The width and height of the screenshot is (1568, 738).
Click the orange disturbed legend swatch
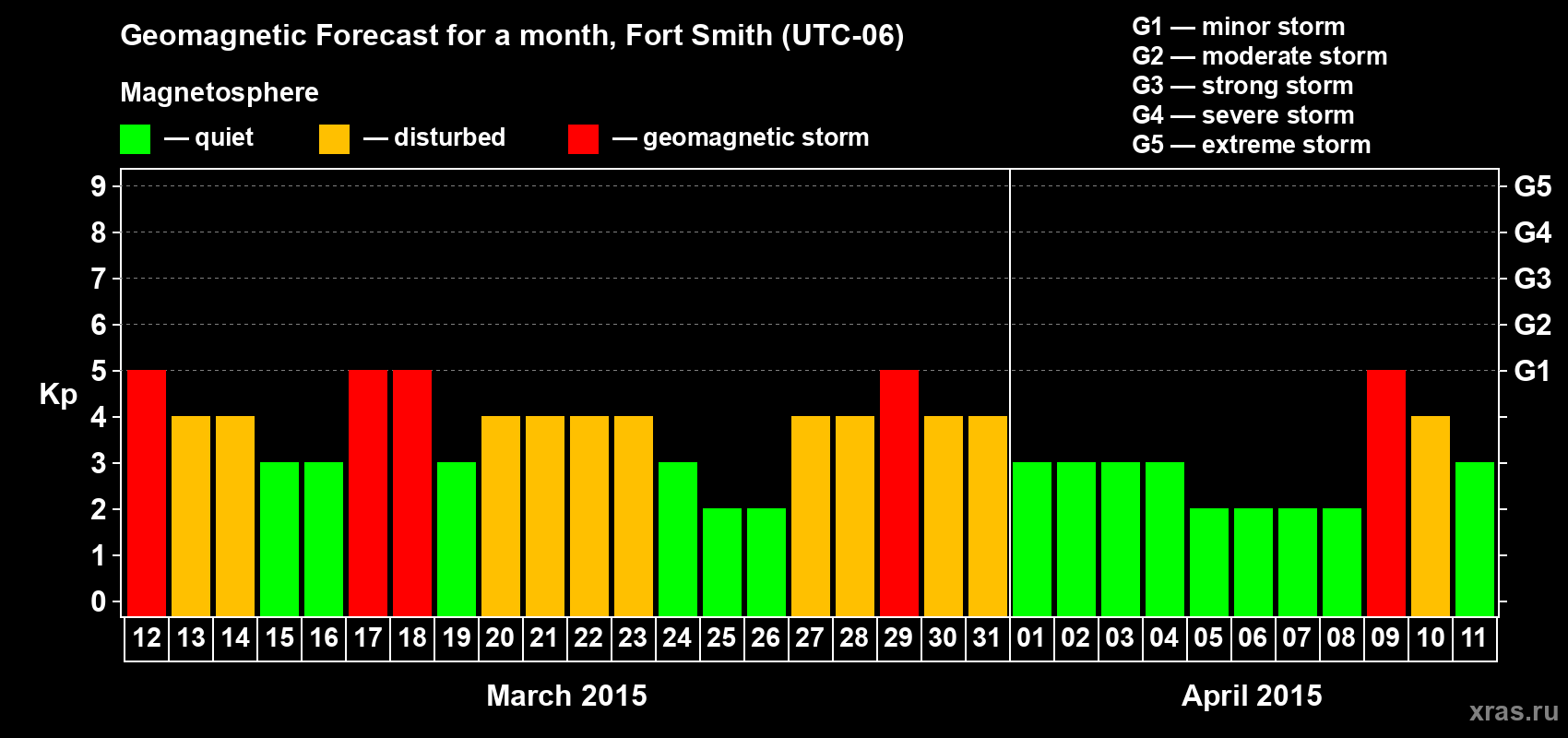(x=334, y=139)
